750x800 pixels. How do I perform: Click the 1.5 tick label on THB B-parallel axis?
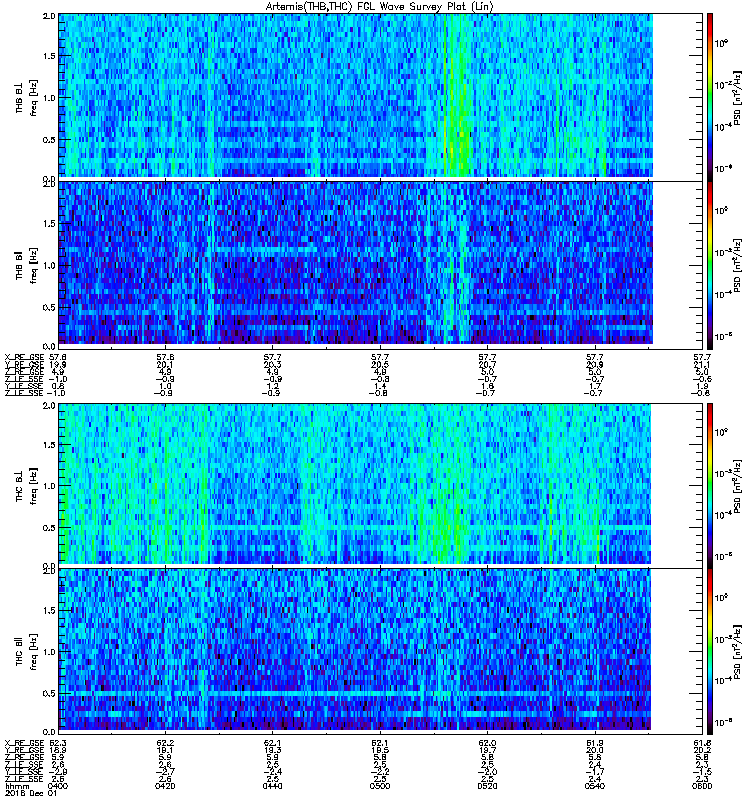[49, 223]
